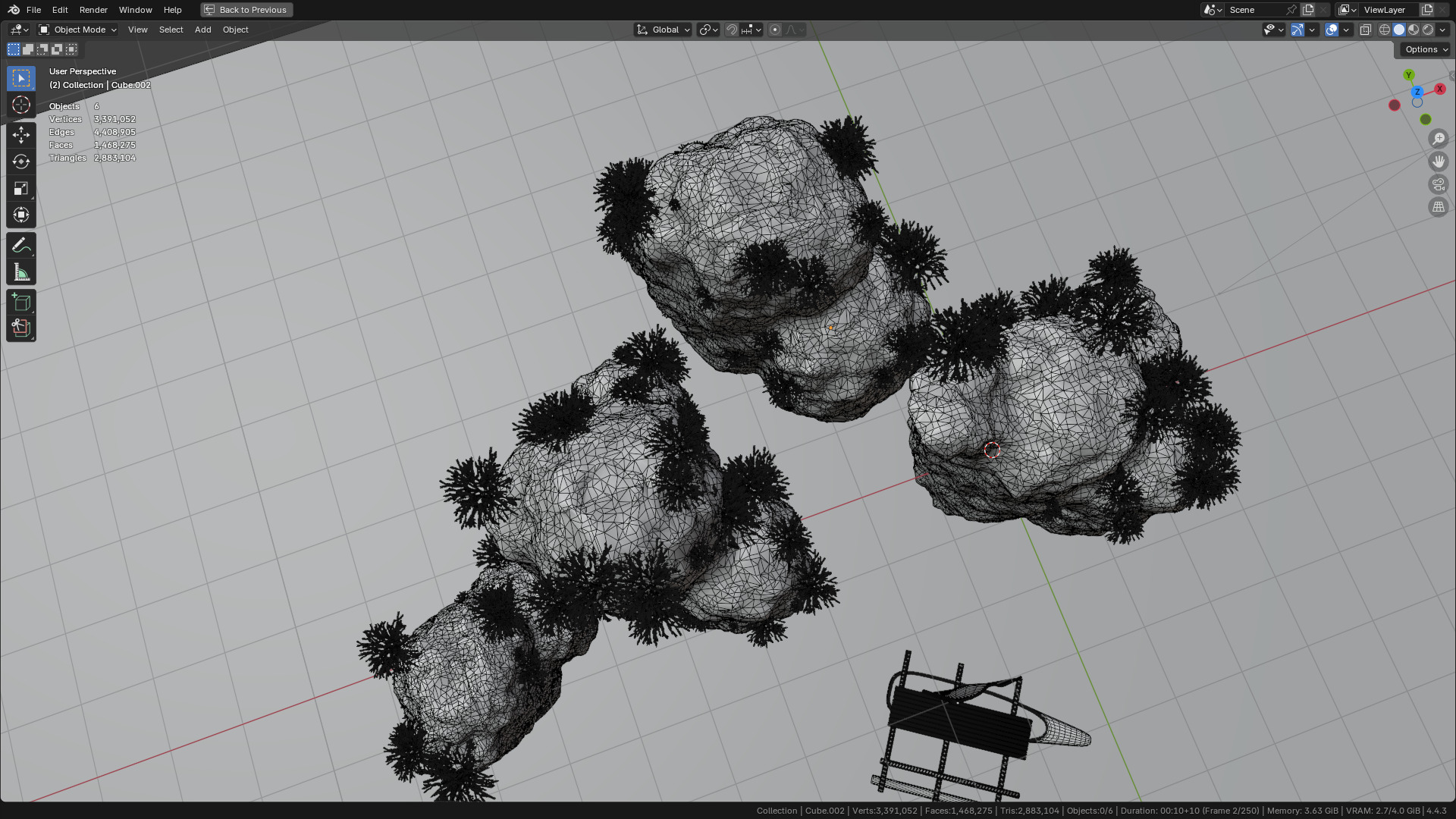Screen dimensions: 1456x819
Task: Open the viewport Select menu
Action: click(171, 30)
